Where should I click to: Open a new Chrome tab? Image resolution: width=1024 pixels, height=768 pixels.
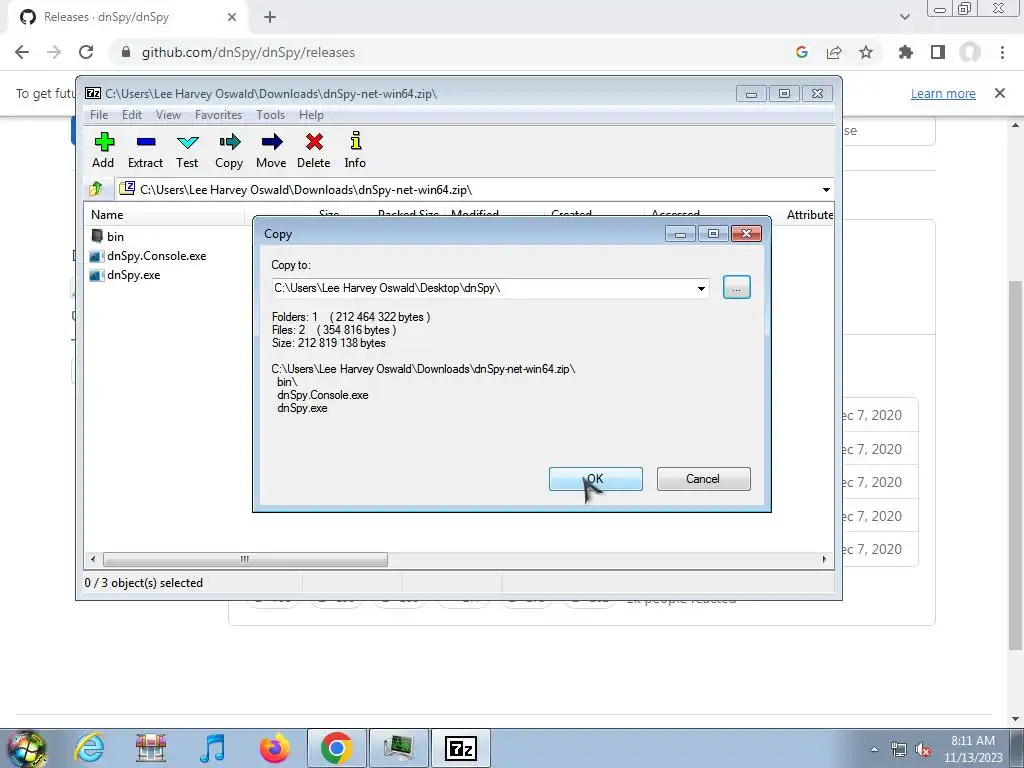tap(270, 17)
